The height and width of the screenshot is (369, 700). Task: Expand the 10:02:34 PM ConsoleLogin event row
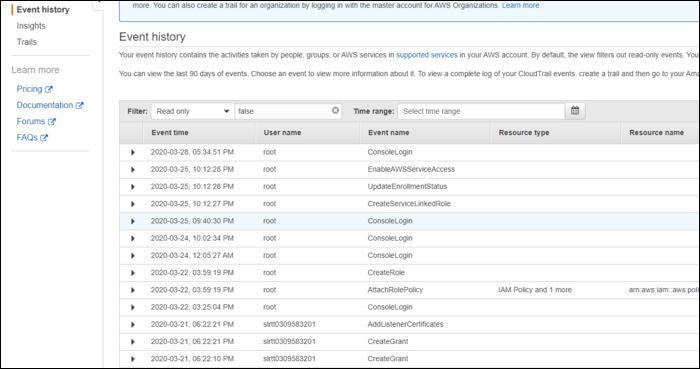click(133, 239)
